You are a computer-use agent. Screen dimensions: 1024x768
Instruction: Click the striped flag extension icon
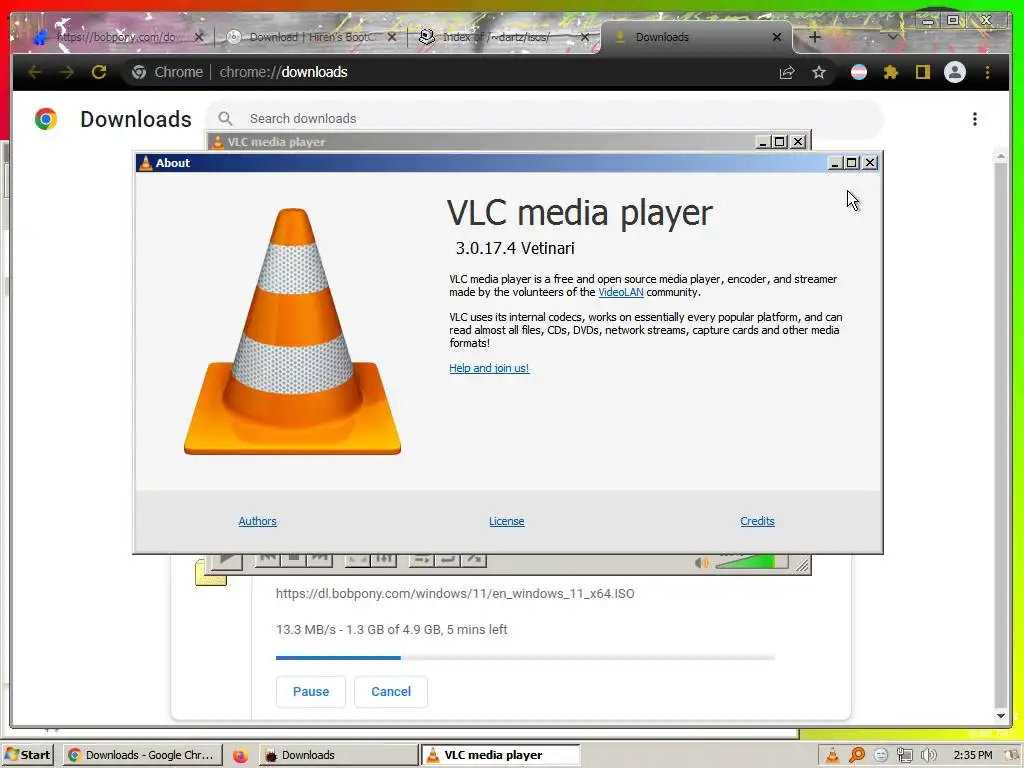[x=859, y=72]
